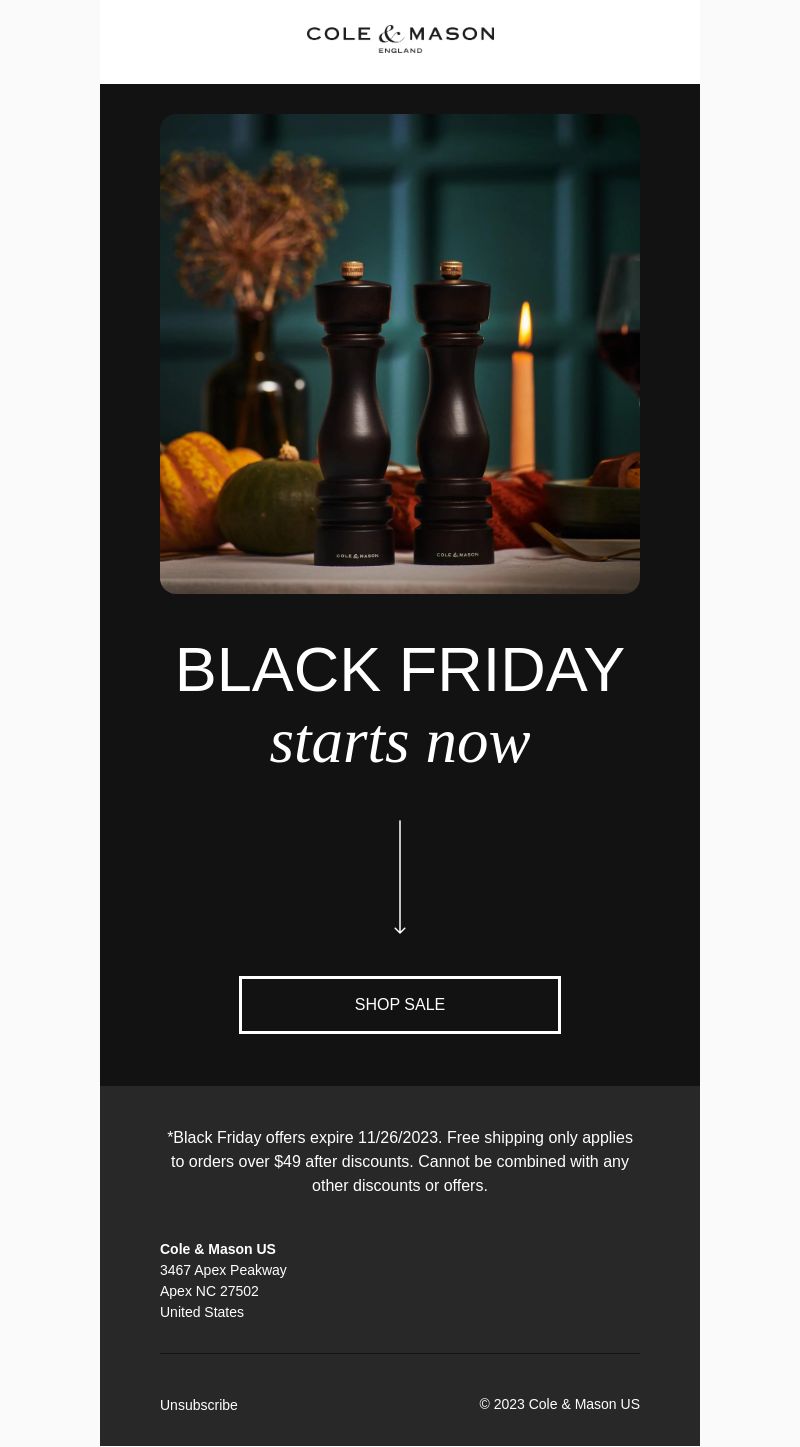This screenshot has height=1447, width=800.
Task: Select the left pepper mill in the photo
Action: 356,413
